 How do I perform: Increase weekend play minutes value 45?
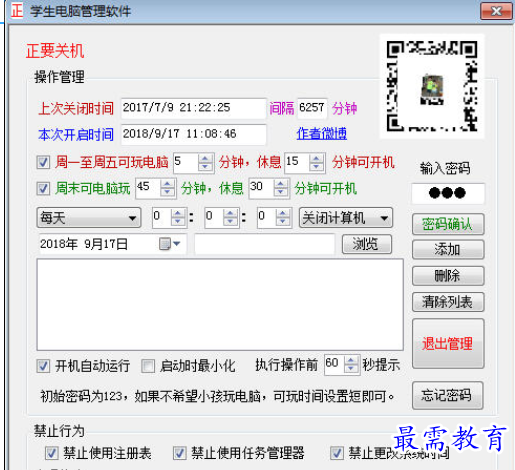167,185
